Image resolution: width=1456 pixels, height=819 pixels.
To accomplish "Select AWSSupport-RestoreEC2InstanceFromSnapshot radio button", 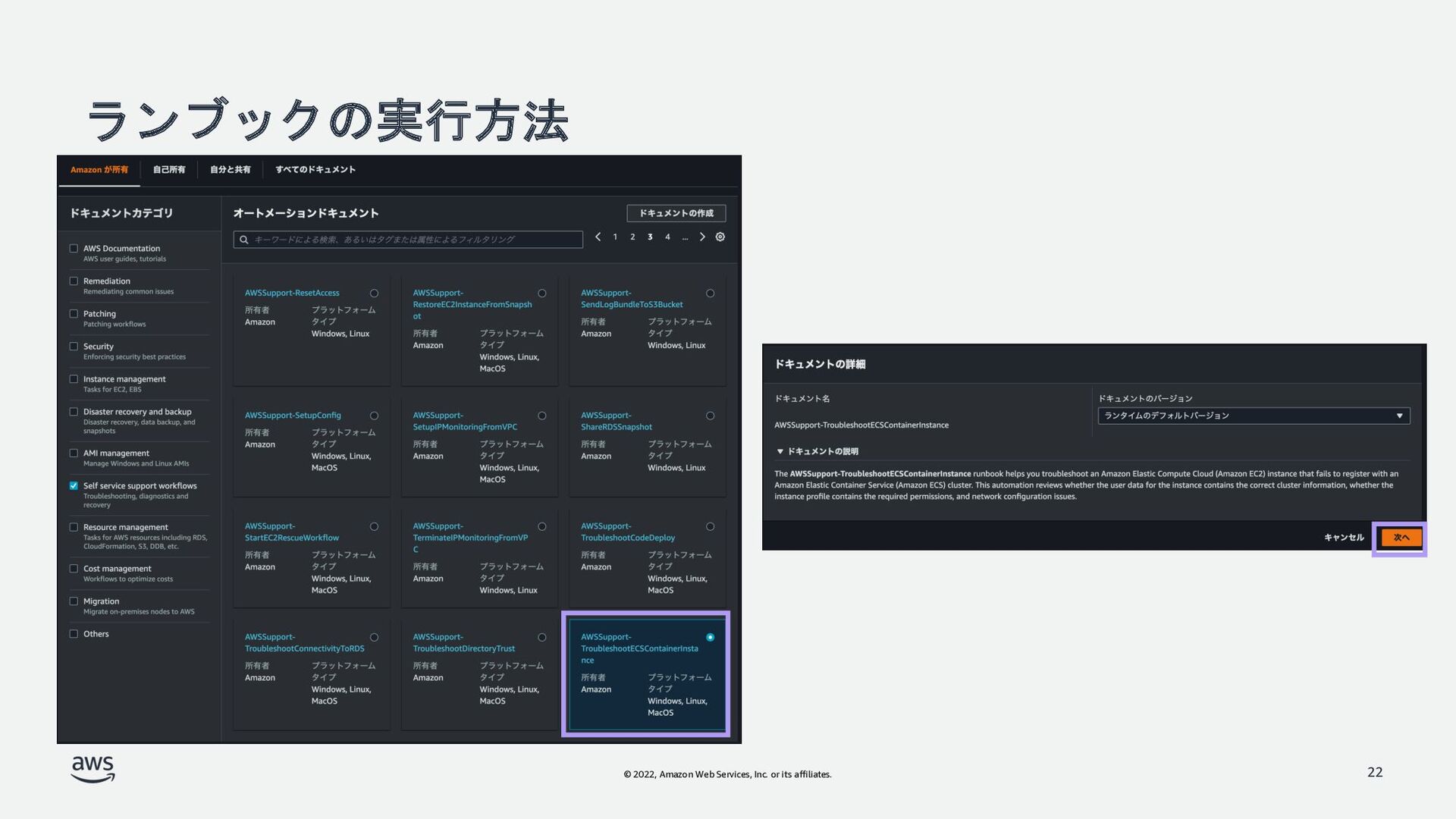I will (x=542, y=293).
